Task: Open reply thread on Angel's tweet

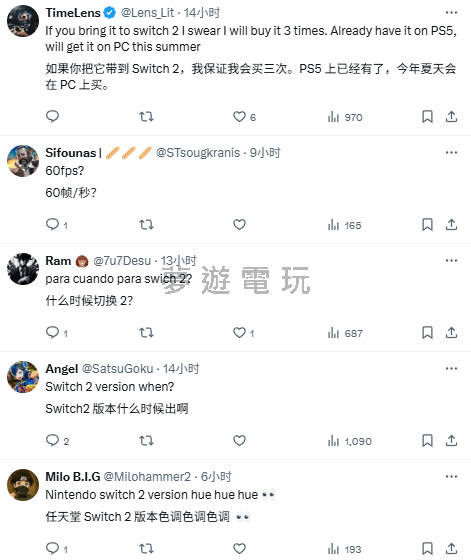Action: (x=57, y=441)
